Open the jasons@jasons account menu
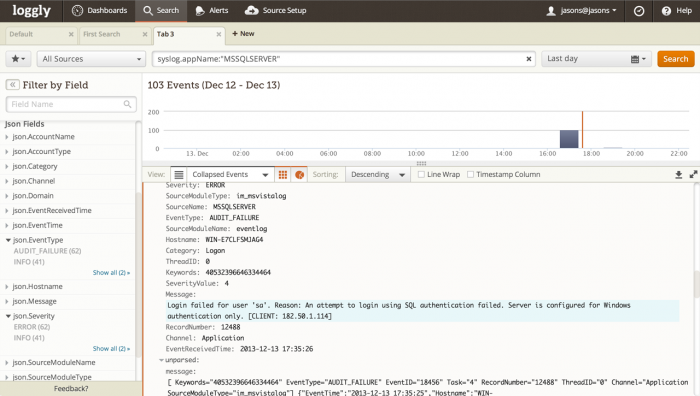700x396 pixels. click(x=581, y=10)
